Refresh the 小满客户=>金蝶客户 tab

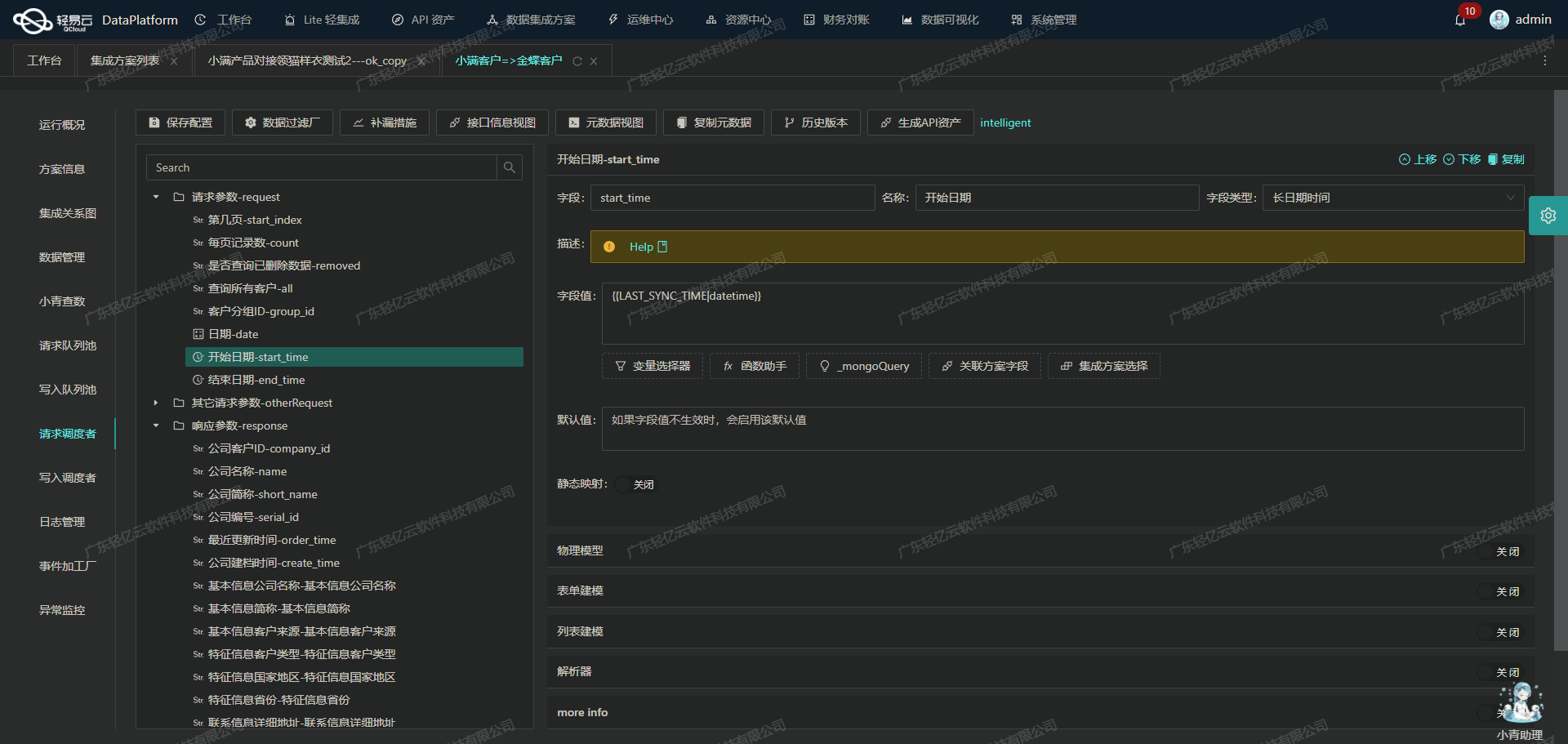[x=577, y=61]
